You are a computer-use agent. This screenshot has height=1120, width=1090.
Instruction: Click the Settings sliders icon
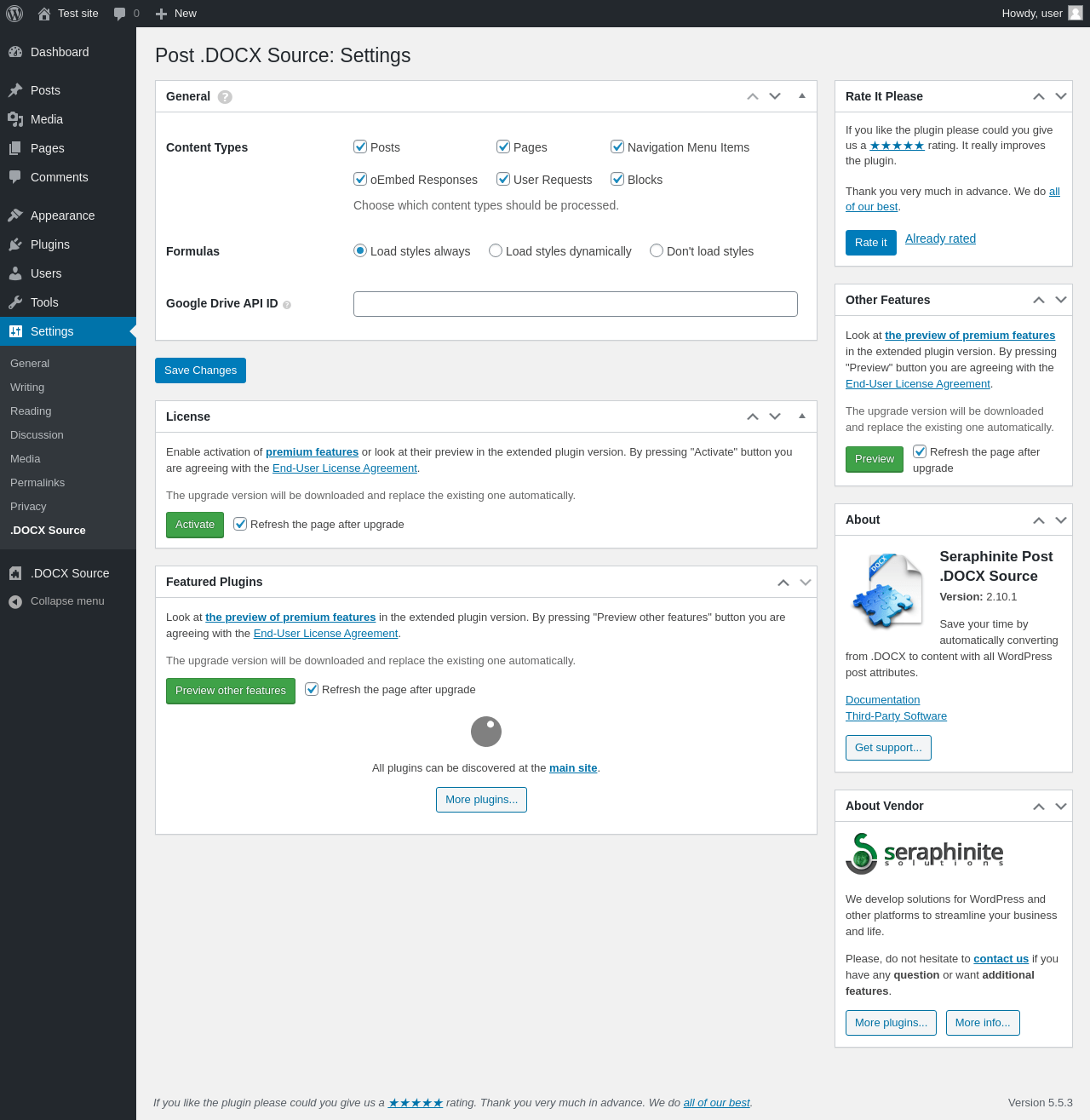(15, 331)
